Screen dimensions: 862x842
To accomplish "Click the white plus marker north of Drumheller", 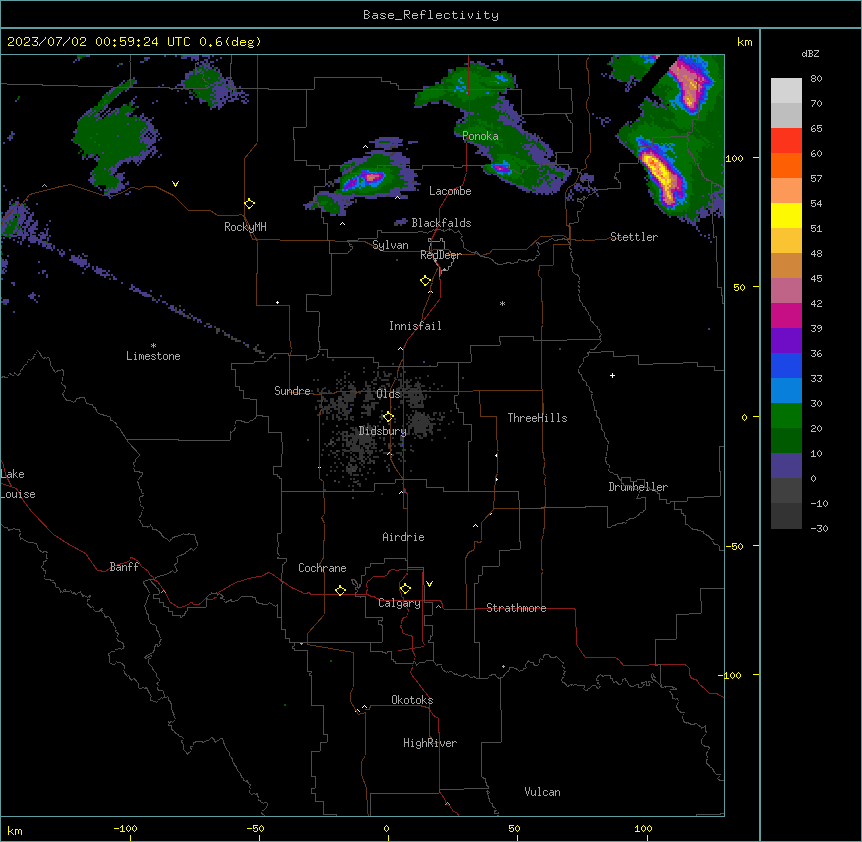I will (612, 375).
